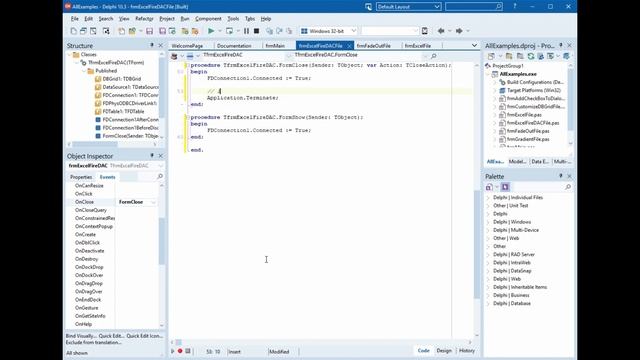Click the record macro red dot
The width and height of the screenshot is (640, 360).
(180, 351)
